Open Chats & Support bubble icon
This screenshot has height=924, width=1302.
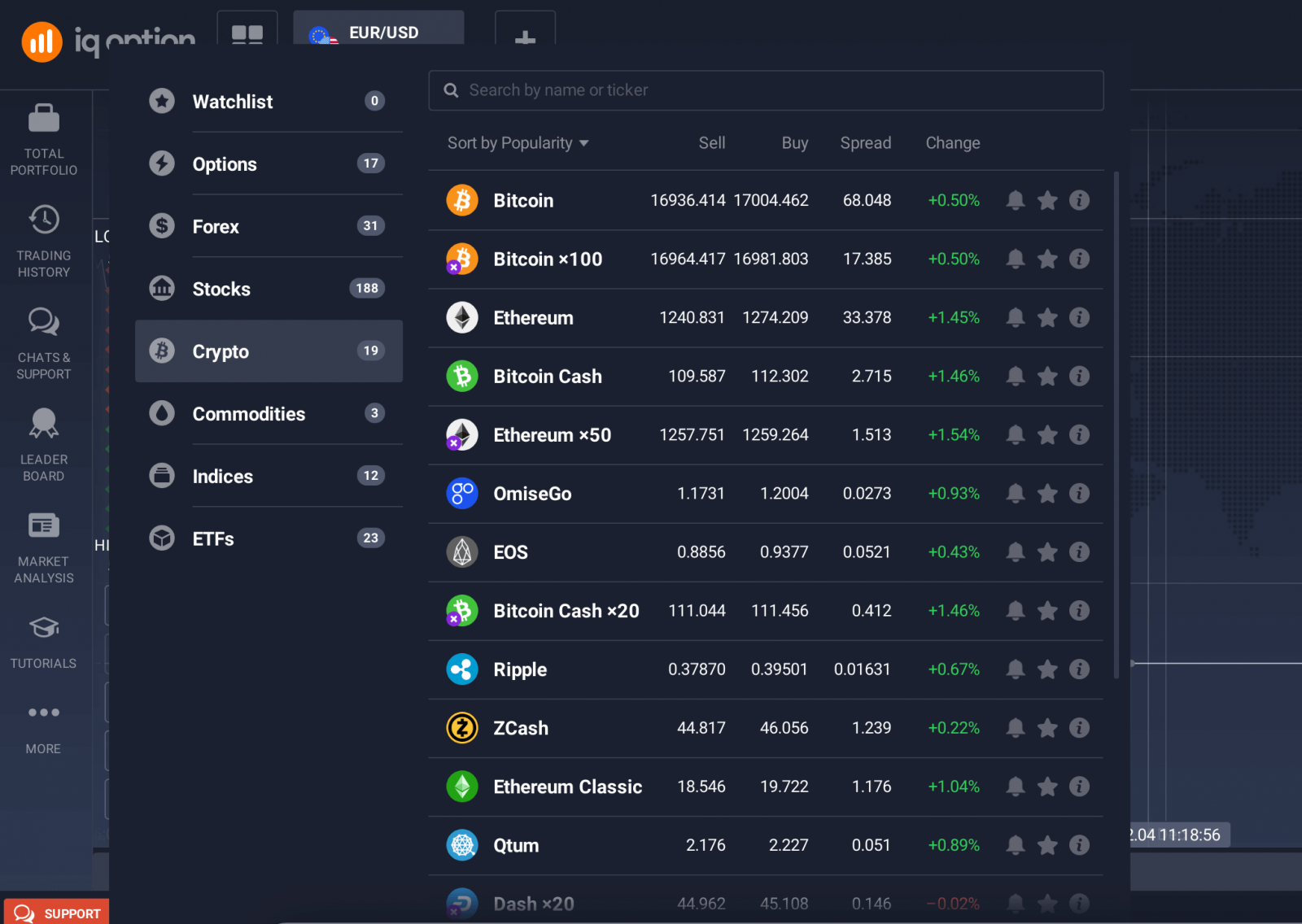coord(44,322)
